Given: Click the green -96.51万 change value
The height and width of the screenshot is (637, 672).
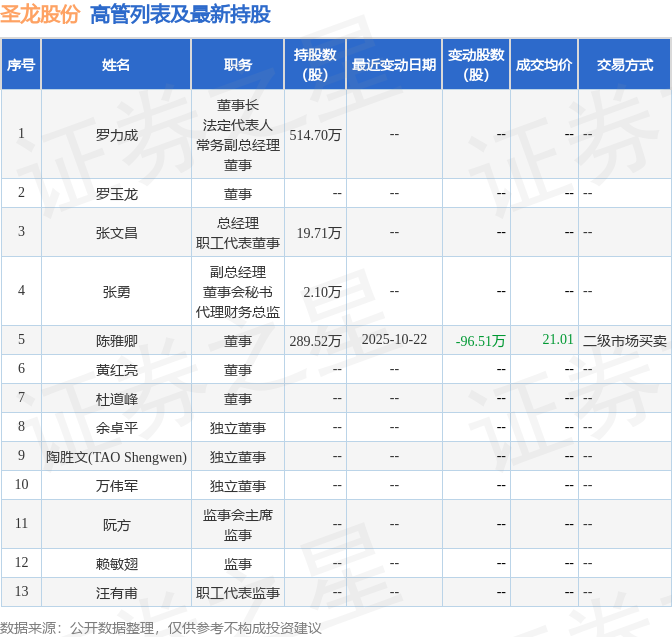Looking at the screenshot, I should (x=480, y=341).
